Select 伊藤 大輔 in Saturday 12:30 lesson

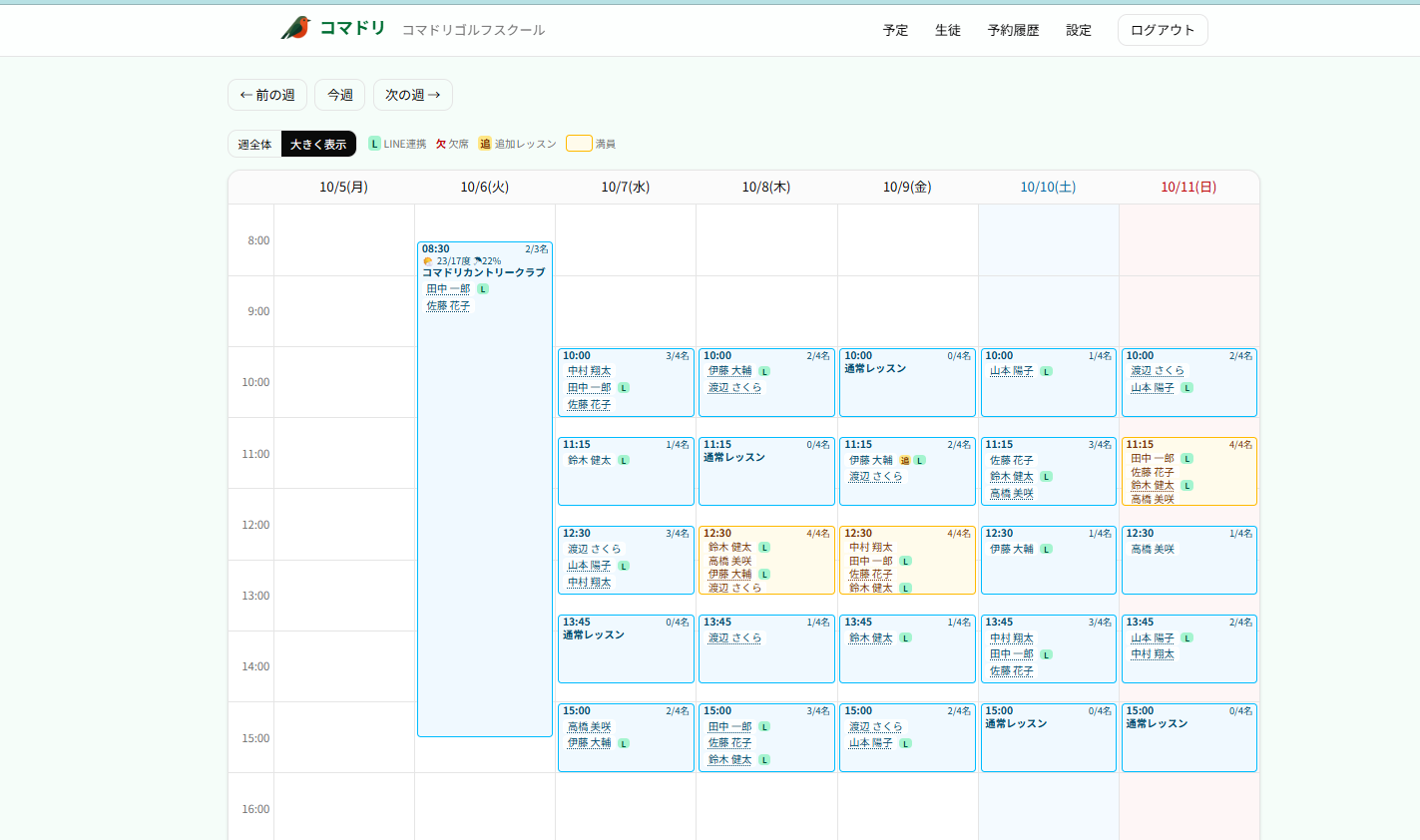1012,549
